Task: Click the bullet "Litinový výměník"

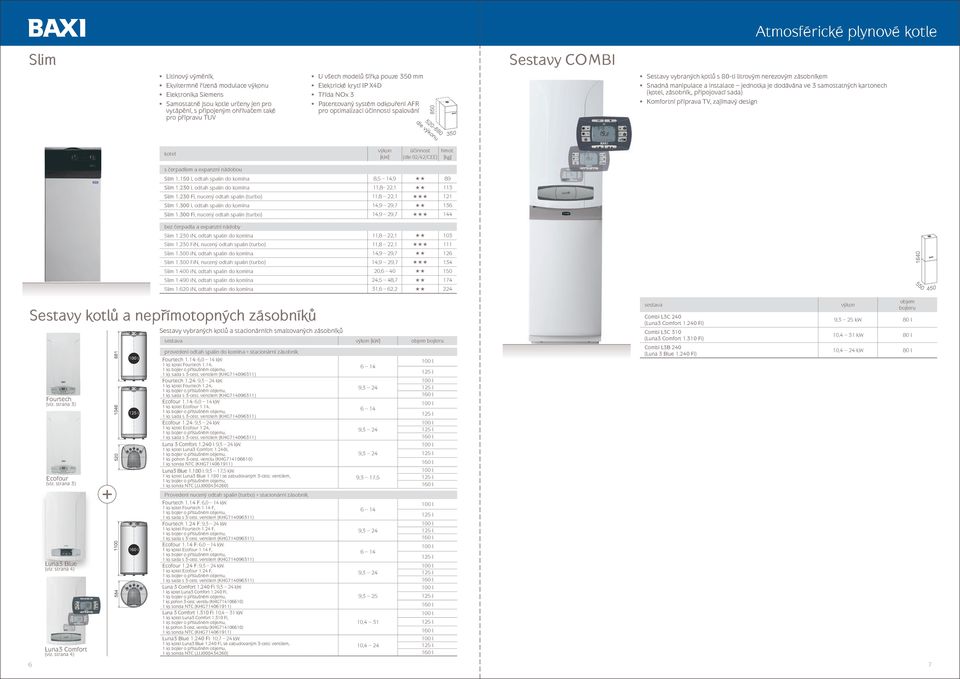Action: pyautogui.click(x=190, y=77)
